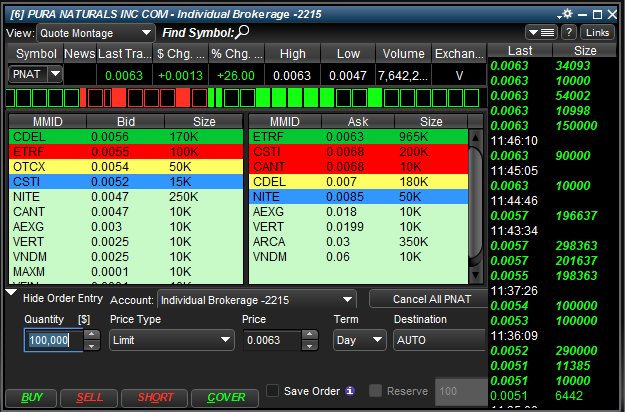Click the Save Order info icon
625x412 pixels.
pyautogui.click(x=350, y=391)
